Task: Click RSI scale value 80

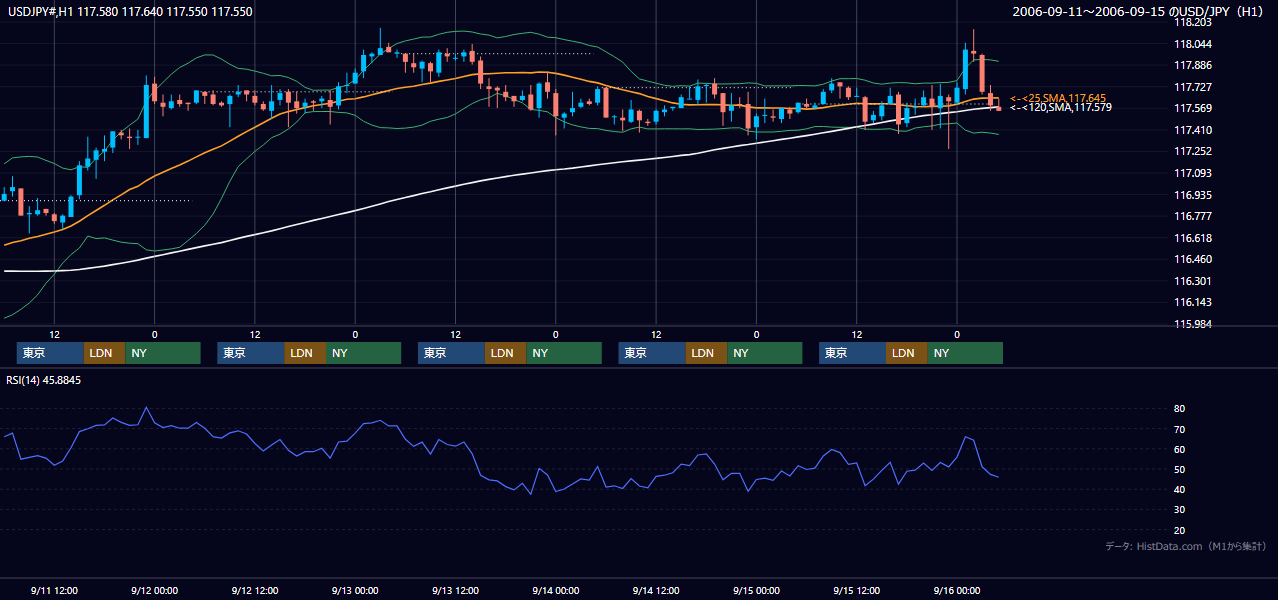Action: tap(1179, 409)
